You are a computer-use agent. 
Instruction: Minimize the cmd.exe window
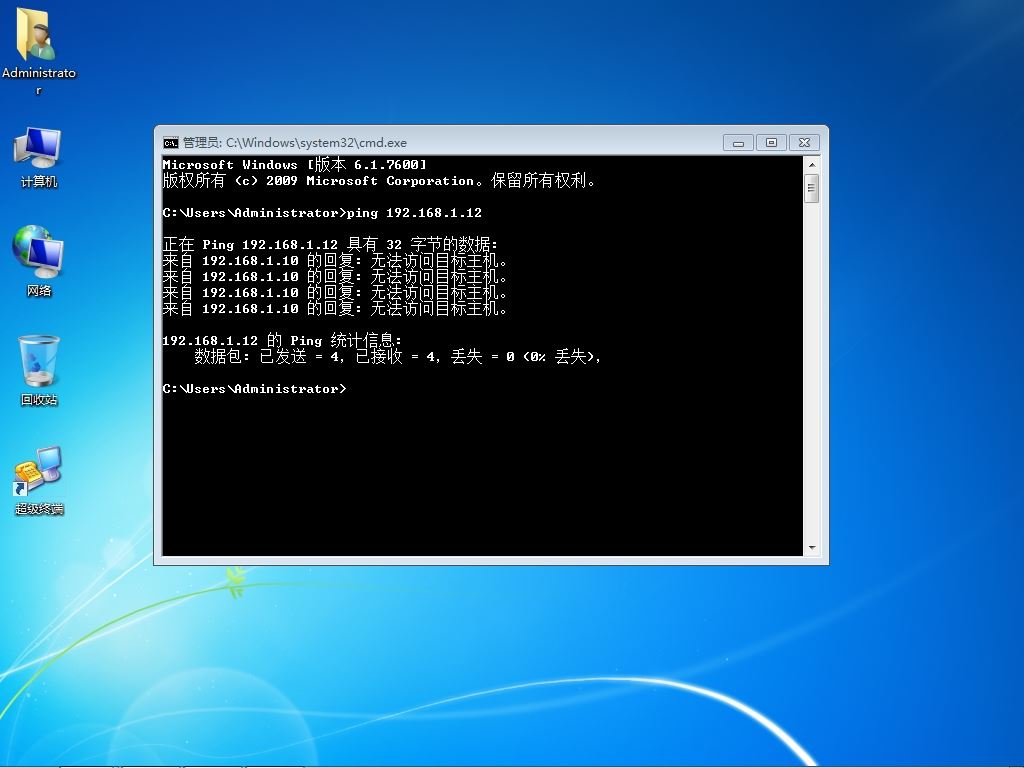(x=738, y=142)
